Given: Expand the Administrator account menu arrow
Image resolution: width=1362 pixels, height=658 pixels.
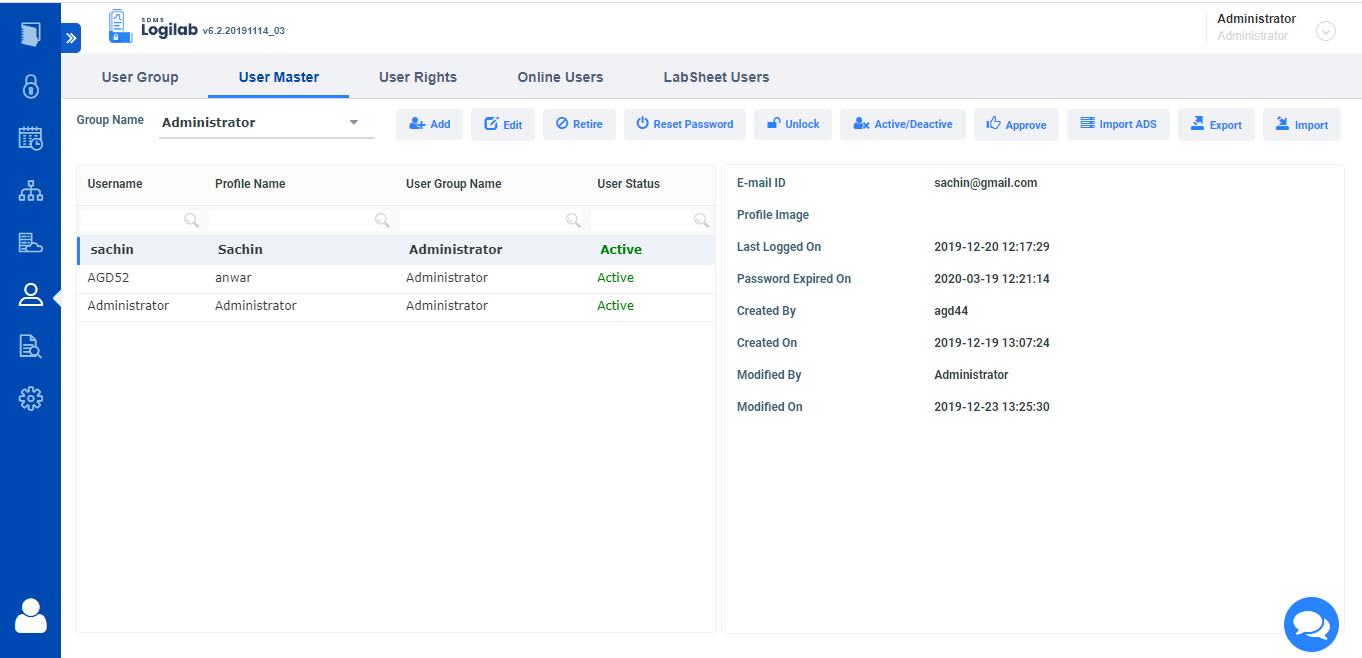Looking at the screenshot, I should pyautogui.click(x=1326, y=31).
